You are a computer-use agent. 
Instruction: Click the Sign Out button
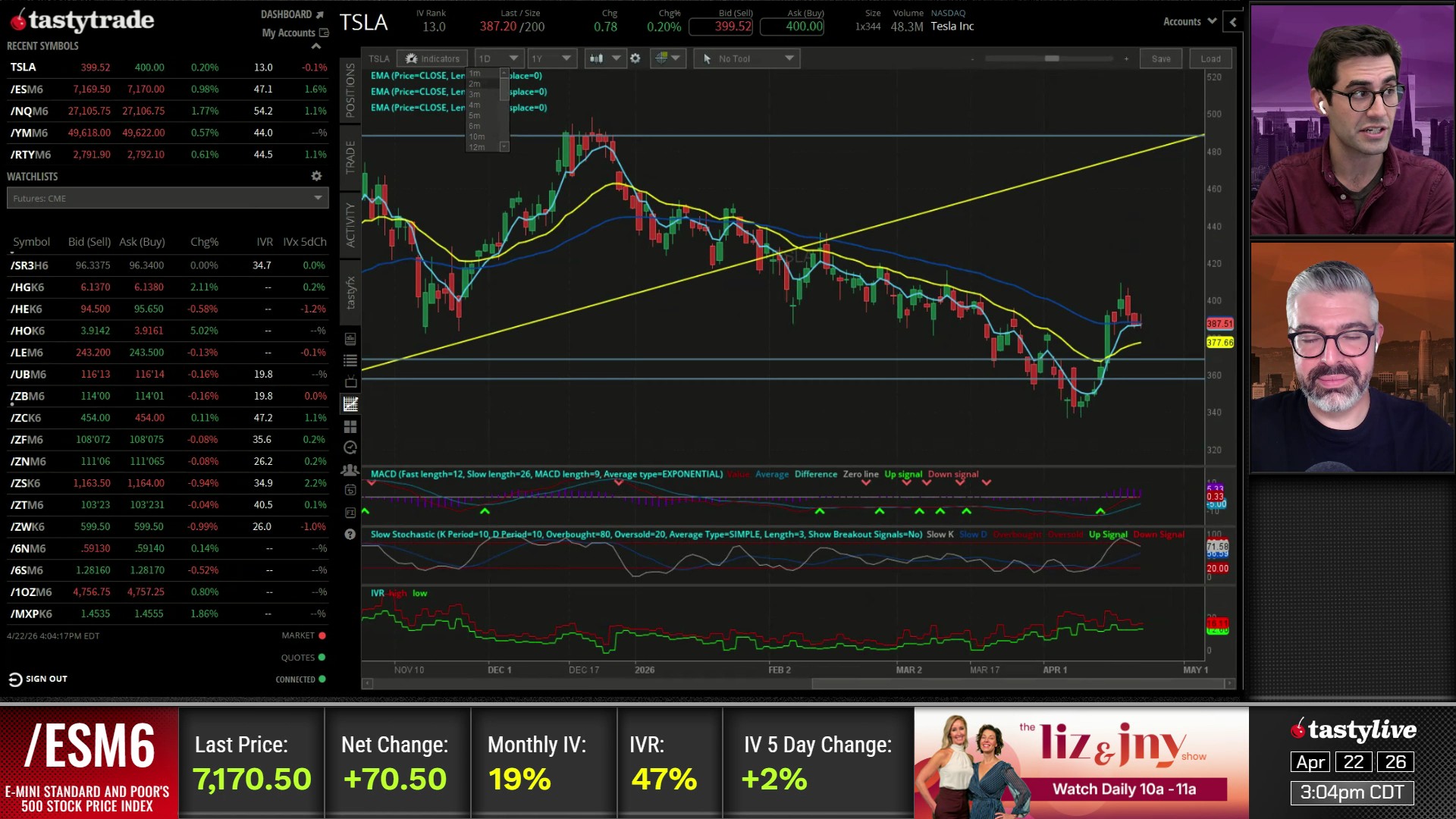pyautogui.click(x=38, y=679)
